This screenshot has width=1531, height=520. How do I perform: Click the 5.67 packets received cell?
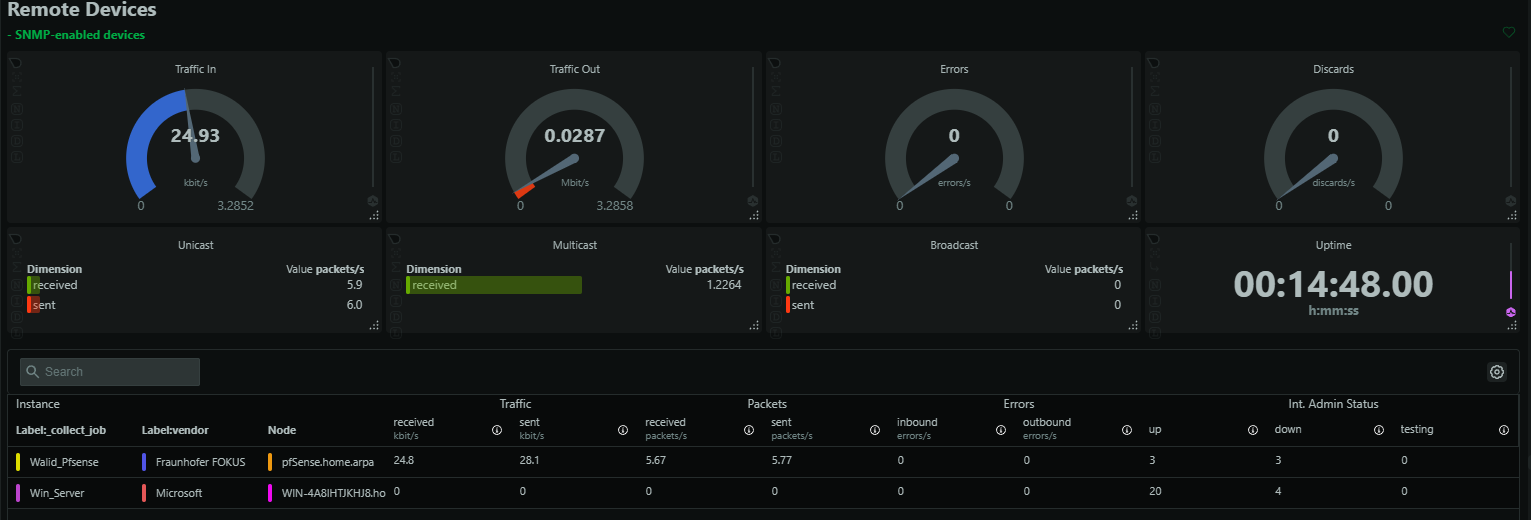(656, 462)
